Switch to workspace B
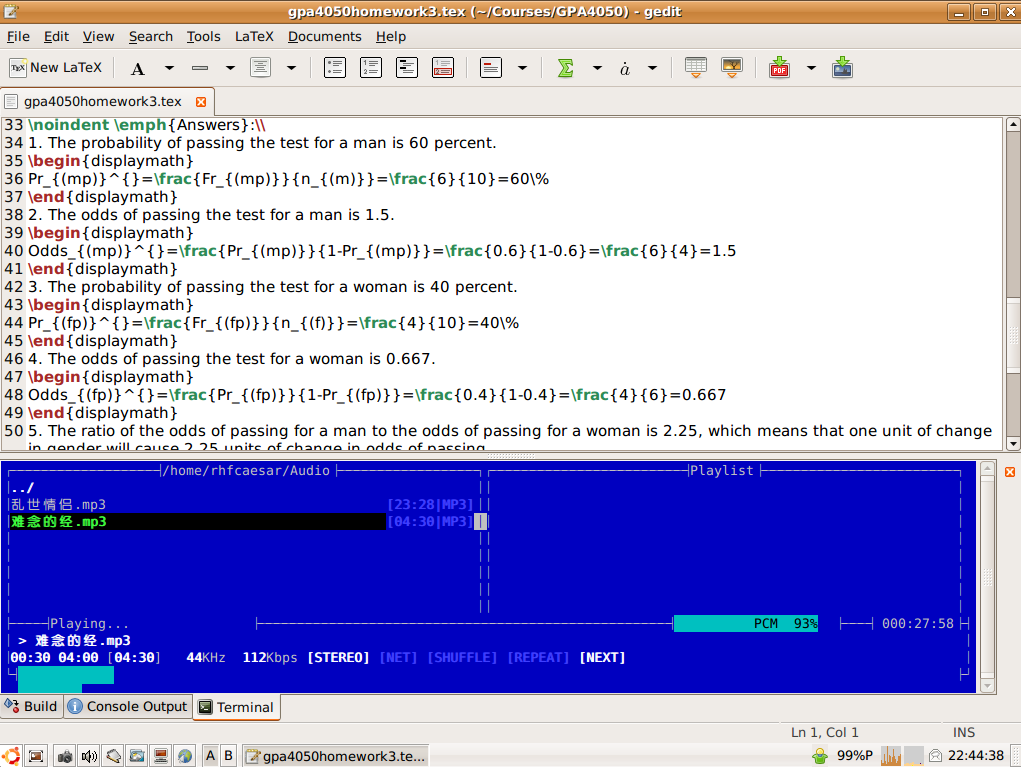Screen dimensions: 1021x767 coord(229,755)
